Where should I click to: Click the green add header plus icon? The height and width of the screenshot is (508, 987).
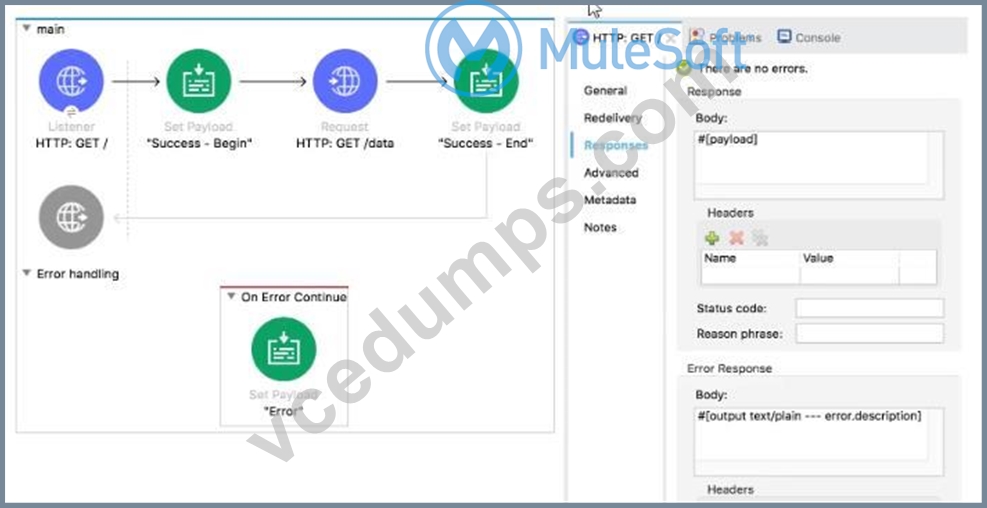point(712,238)
